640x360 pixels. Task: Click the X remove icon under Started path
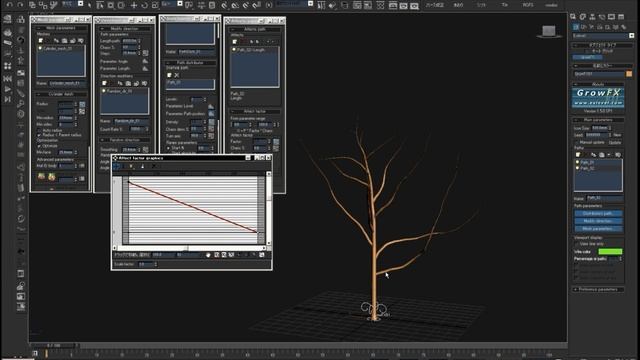[177, 75]
